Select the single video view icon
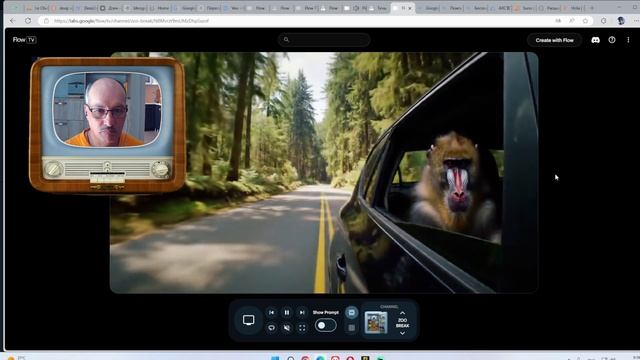The width and height of the screenshot is (640, 360). pos(351,313)
